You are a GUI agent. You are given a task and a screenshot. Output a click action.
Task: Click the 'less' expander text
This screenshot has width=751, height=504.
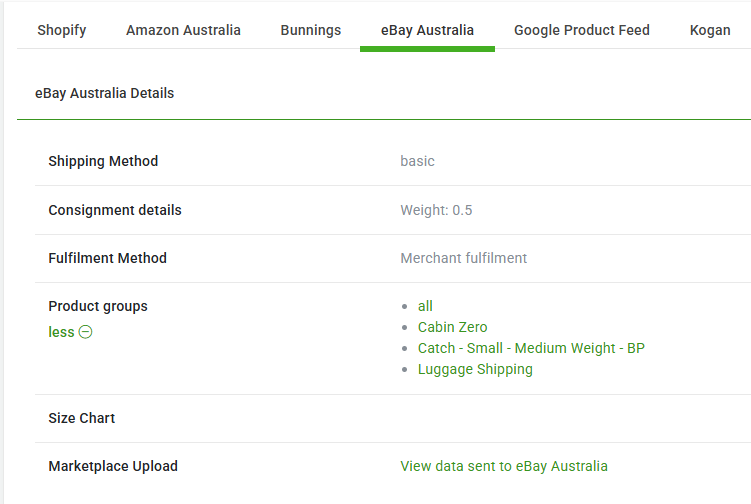61,332
